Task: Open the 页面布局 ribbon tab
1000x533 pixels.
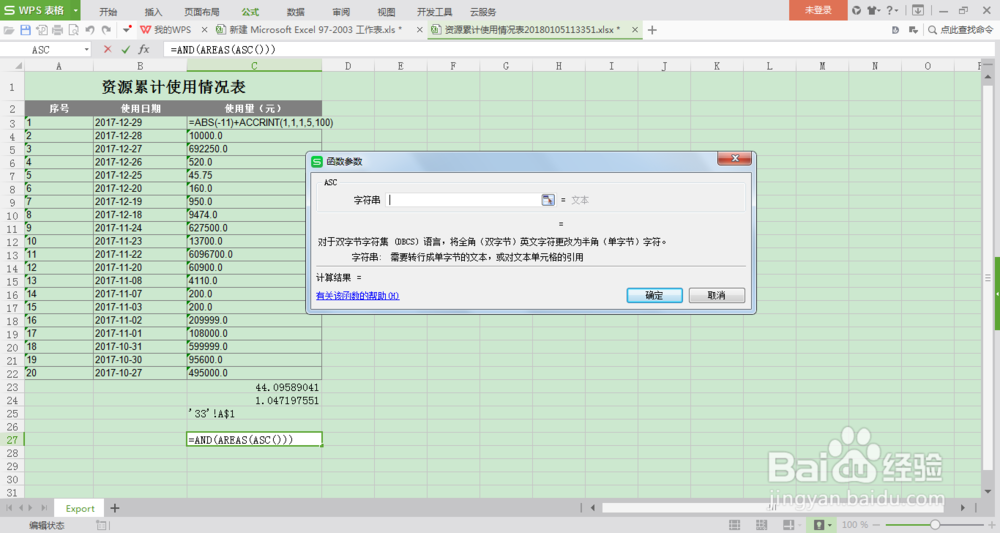Action: [202, 11]
